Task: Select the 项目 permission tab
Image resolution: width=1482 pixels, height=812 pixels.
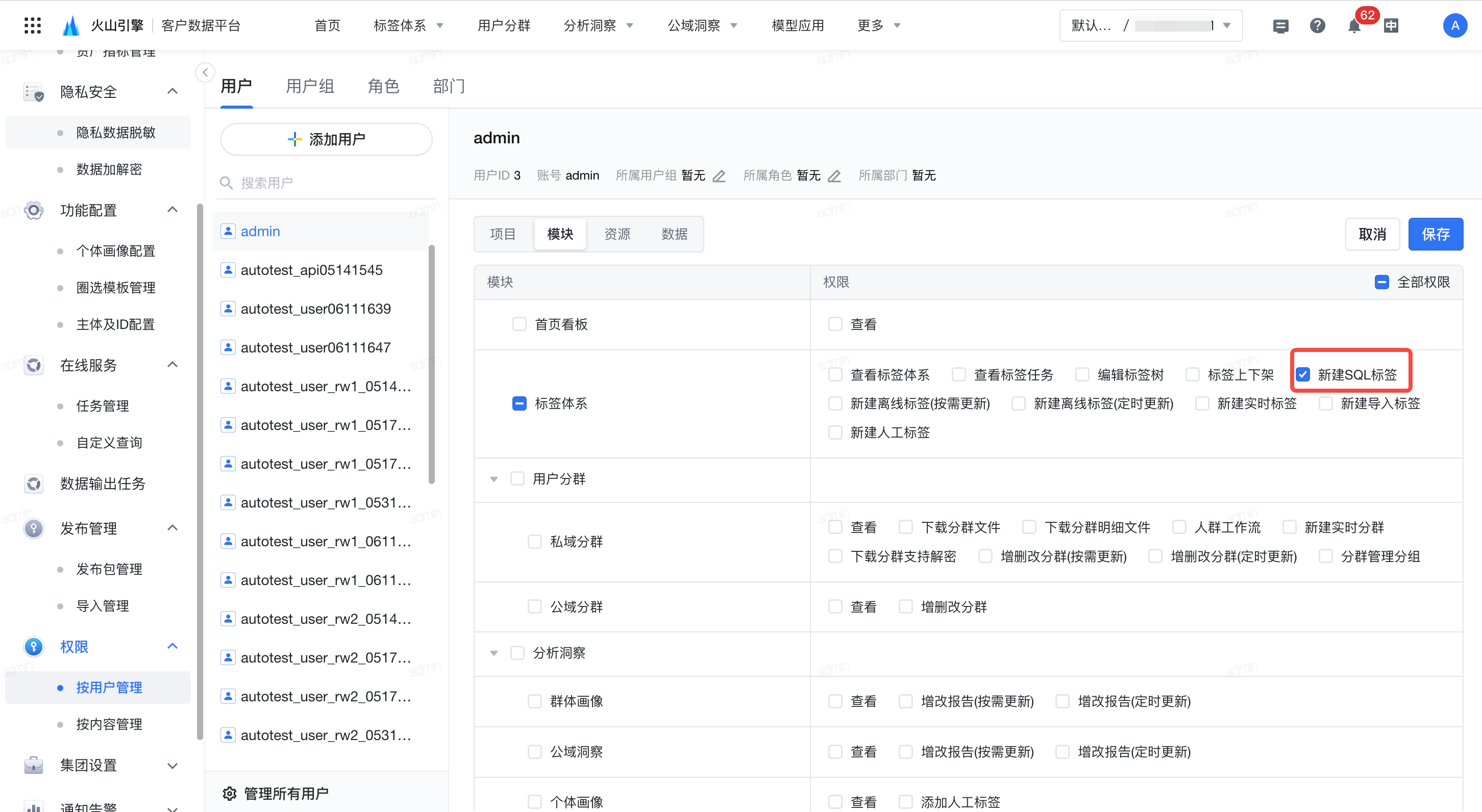Action: coord(503,234)
